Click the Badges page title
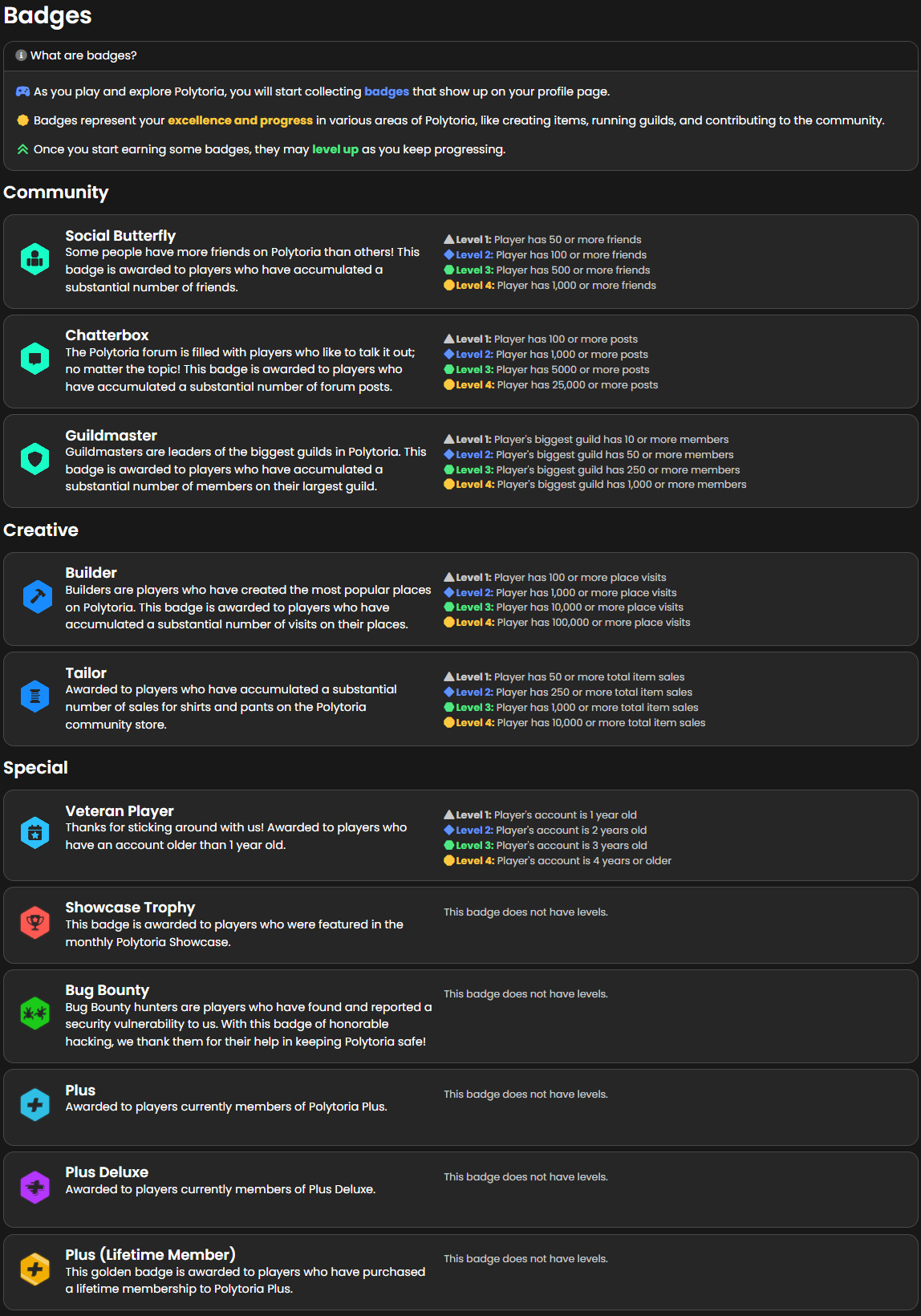 (46, 16)
